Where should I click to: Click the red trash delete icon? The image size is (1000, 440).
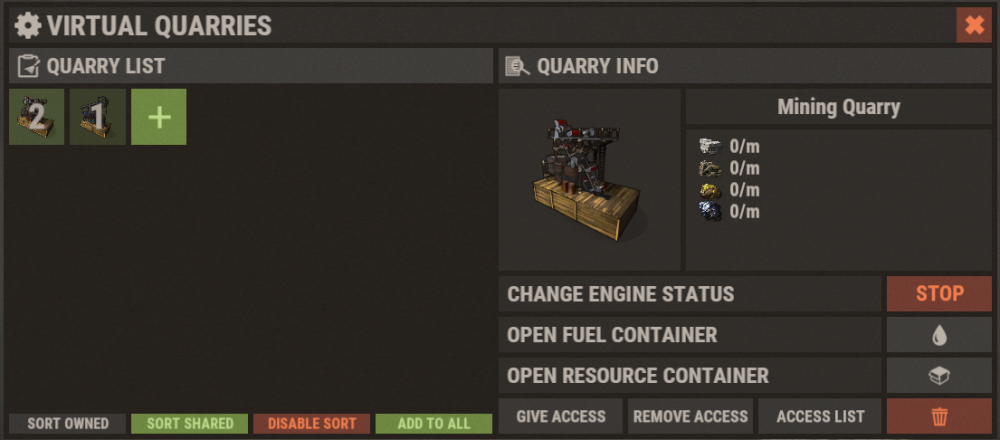tap(939, 416)
